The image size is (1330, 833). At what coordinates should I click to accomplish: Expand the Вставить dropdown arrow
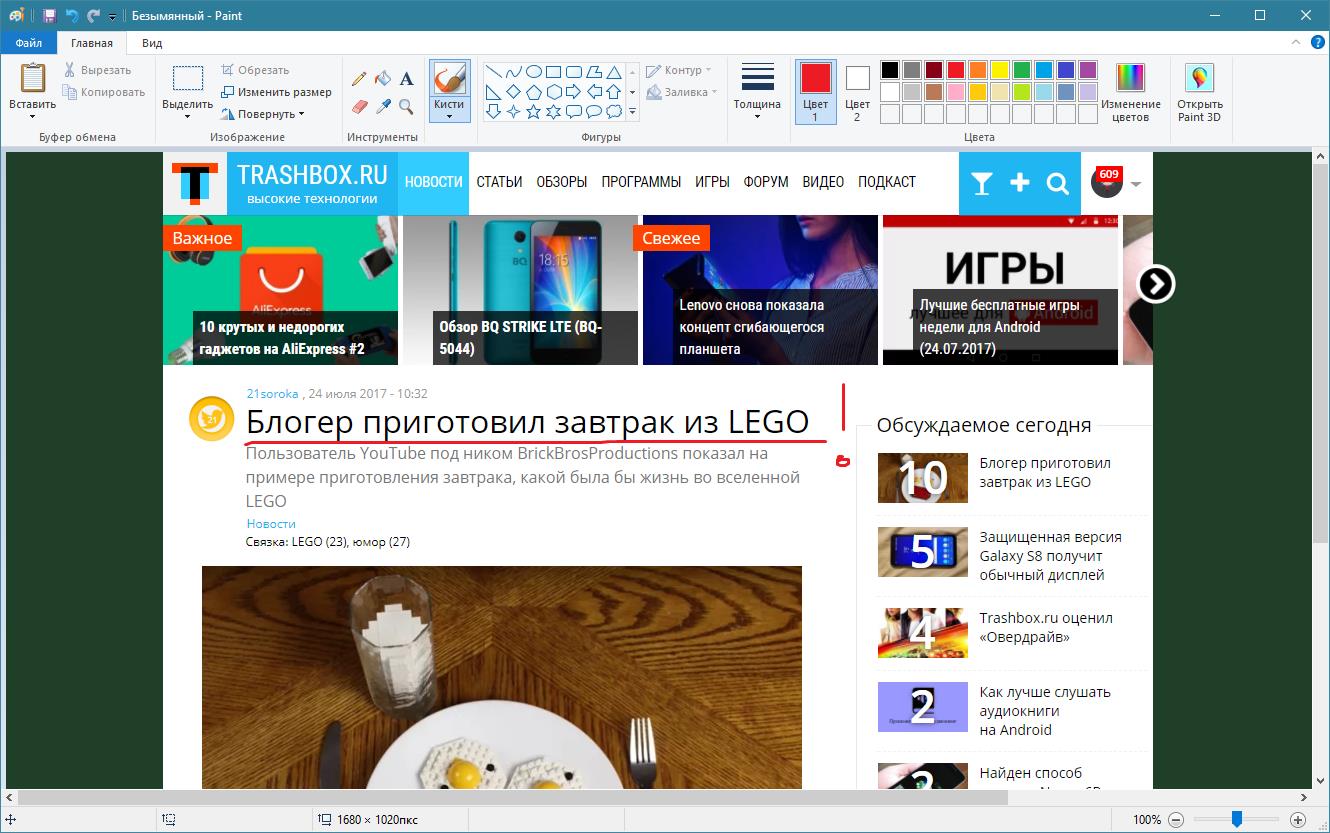33,117
